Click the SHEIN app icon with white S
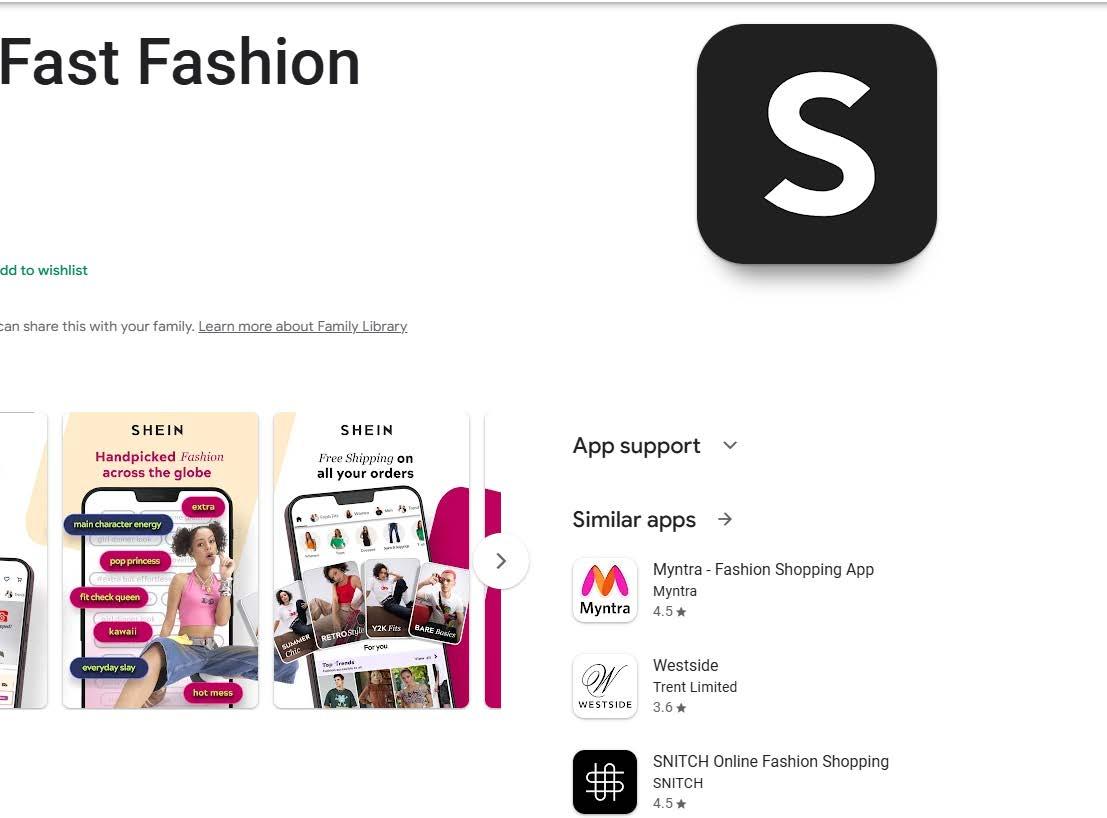The width and height of the screenshot is (1107, 818). [816, 144]
